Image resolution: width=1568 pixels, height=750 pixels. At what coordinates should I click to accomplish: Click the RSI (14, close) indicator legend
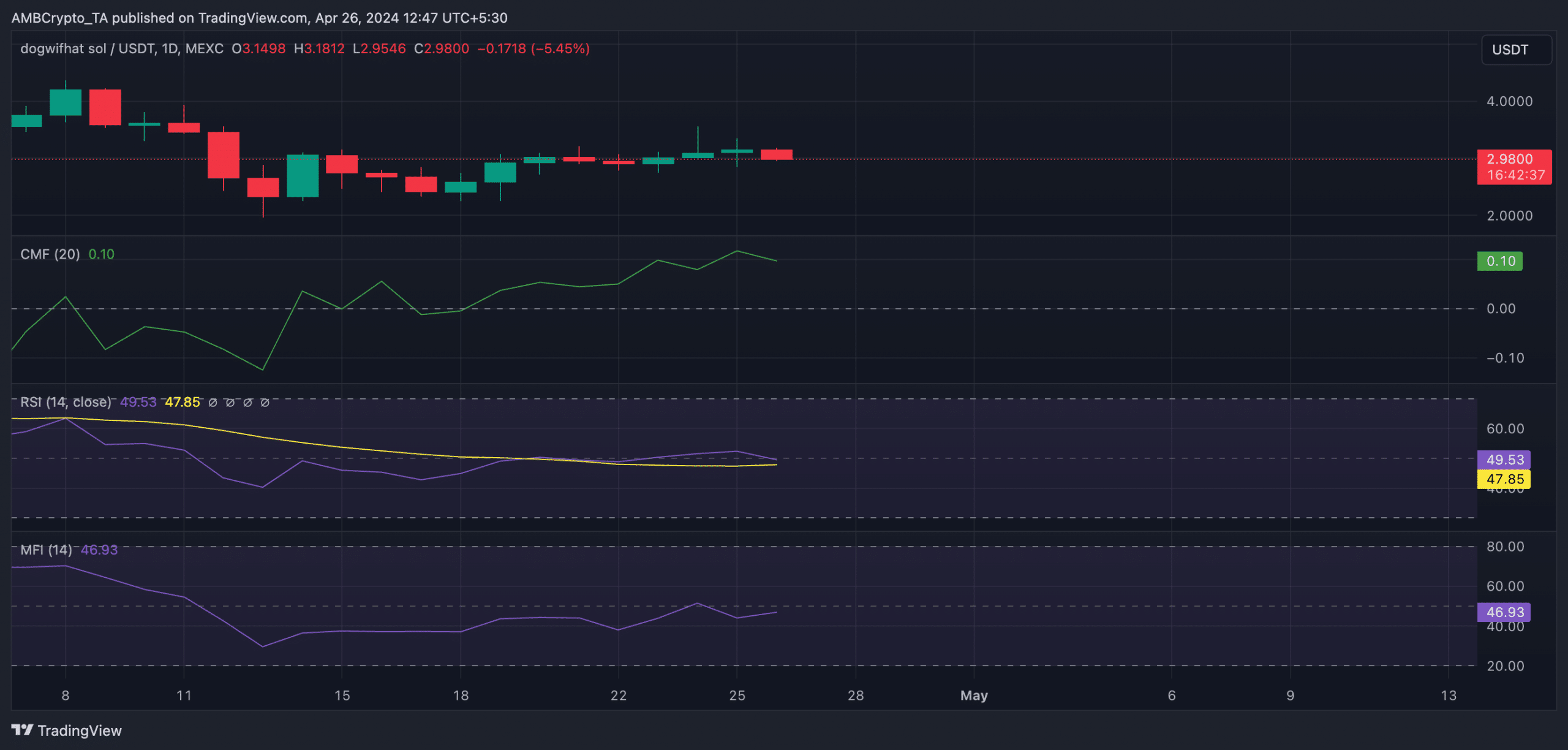(66, 402)
